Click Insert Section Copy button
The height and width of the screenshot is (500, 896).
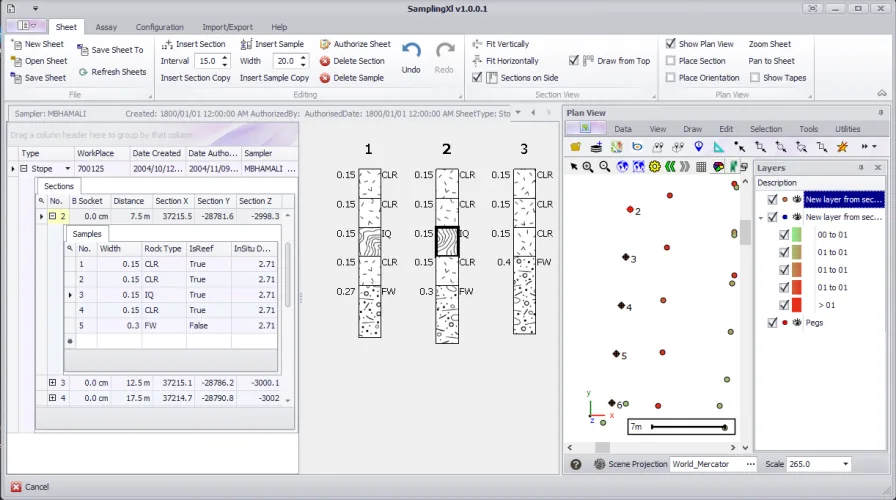pos(195,78)
